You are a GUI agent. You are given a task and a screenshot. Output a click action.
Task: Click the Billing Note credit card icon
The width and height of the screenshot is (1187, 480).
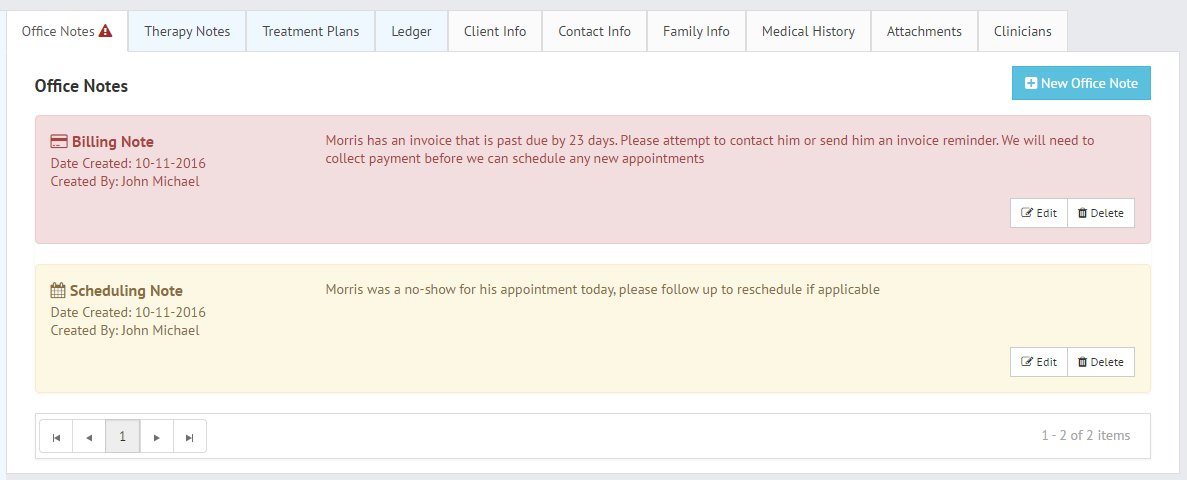(59, 142)
